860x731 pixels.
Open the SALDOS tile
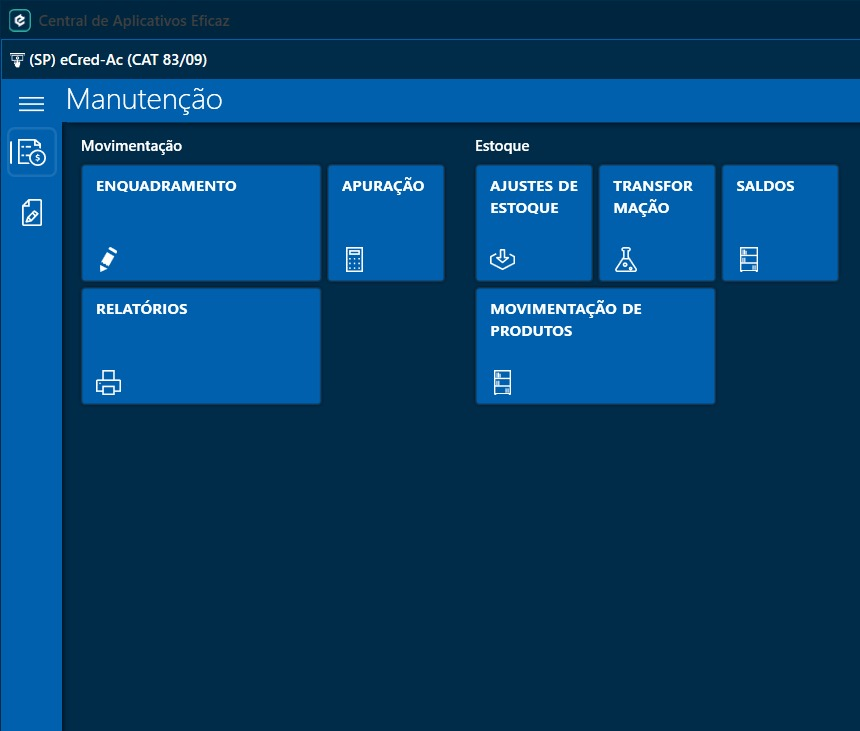coord(780,222)
